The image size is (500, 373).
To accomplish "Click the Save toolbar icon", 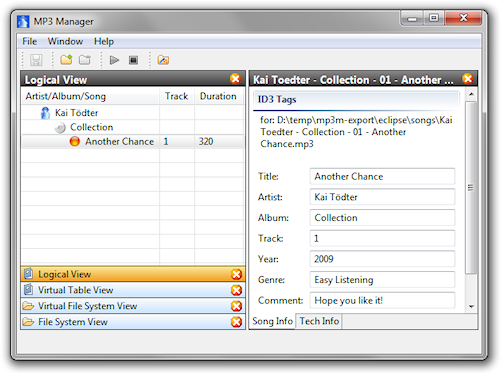I will (36, 60).
